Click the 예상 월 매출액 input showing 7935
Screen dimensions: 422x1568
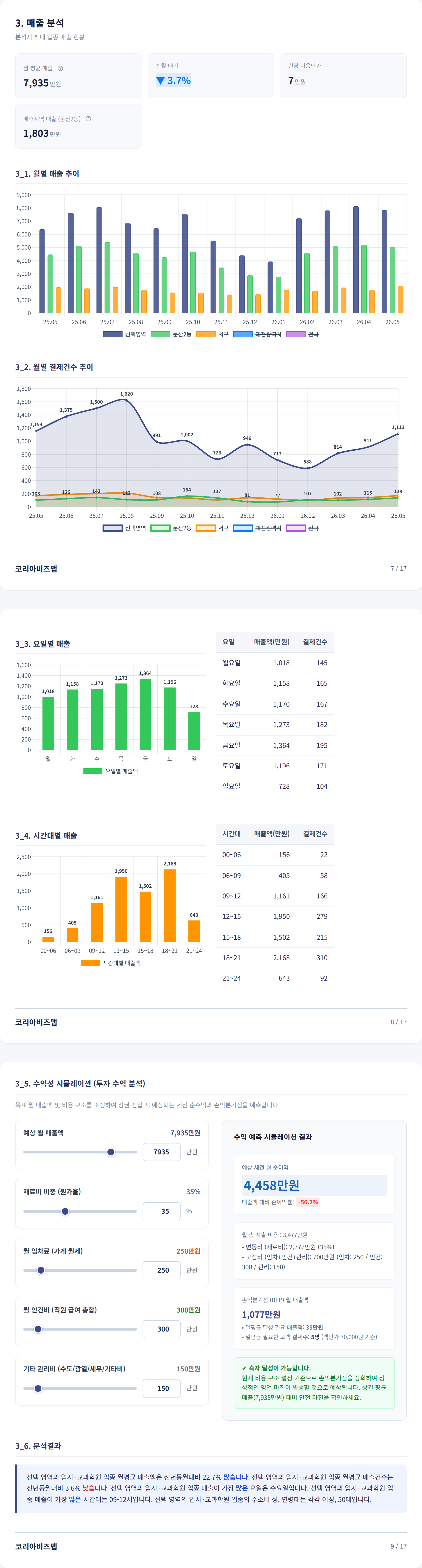pyautogui.click(x=161, y=1152)
